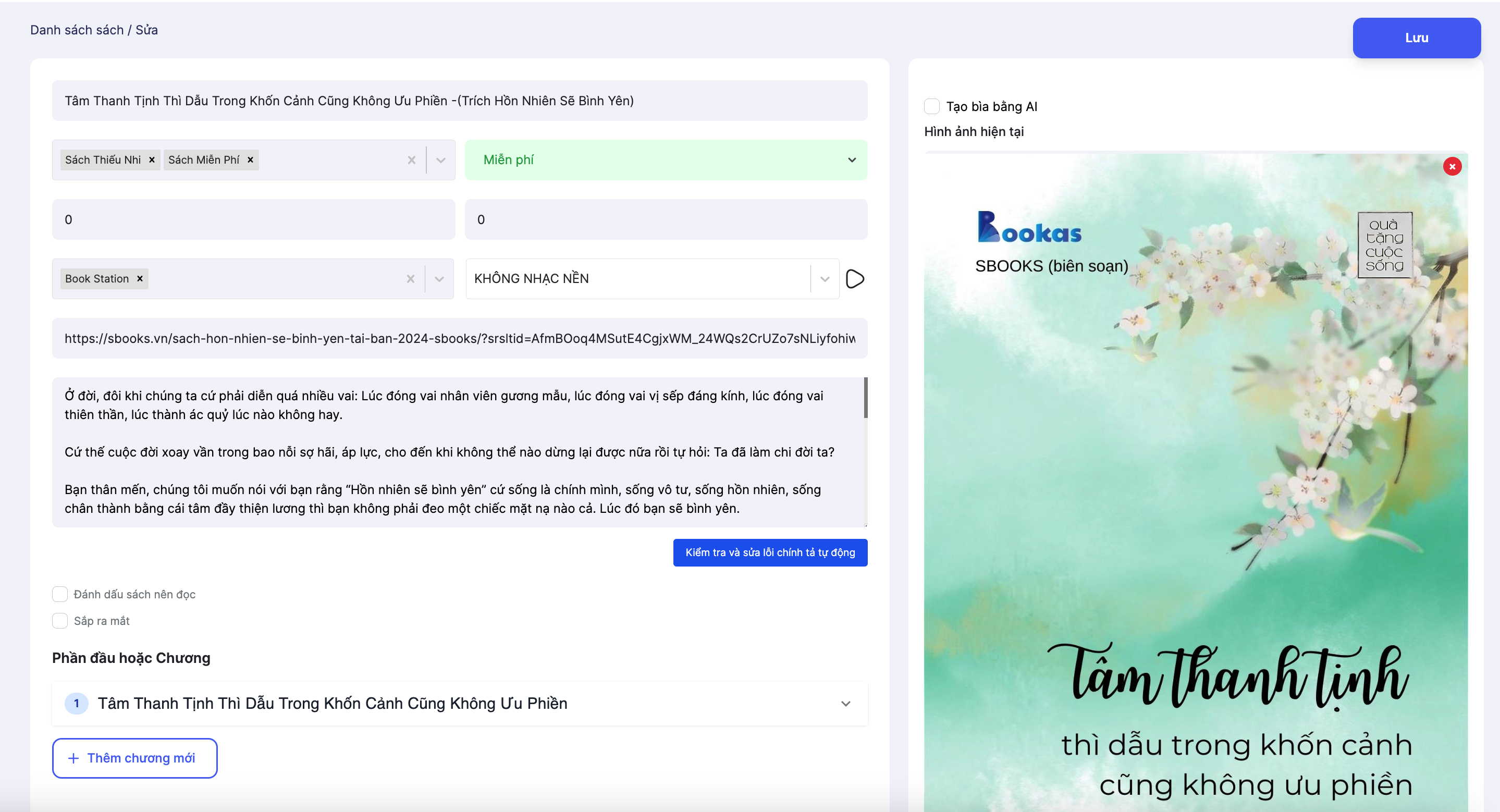Remove the Book Station tag
Screen dimensions: 1500x812
coord(140,279)
